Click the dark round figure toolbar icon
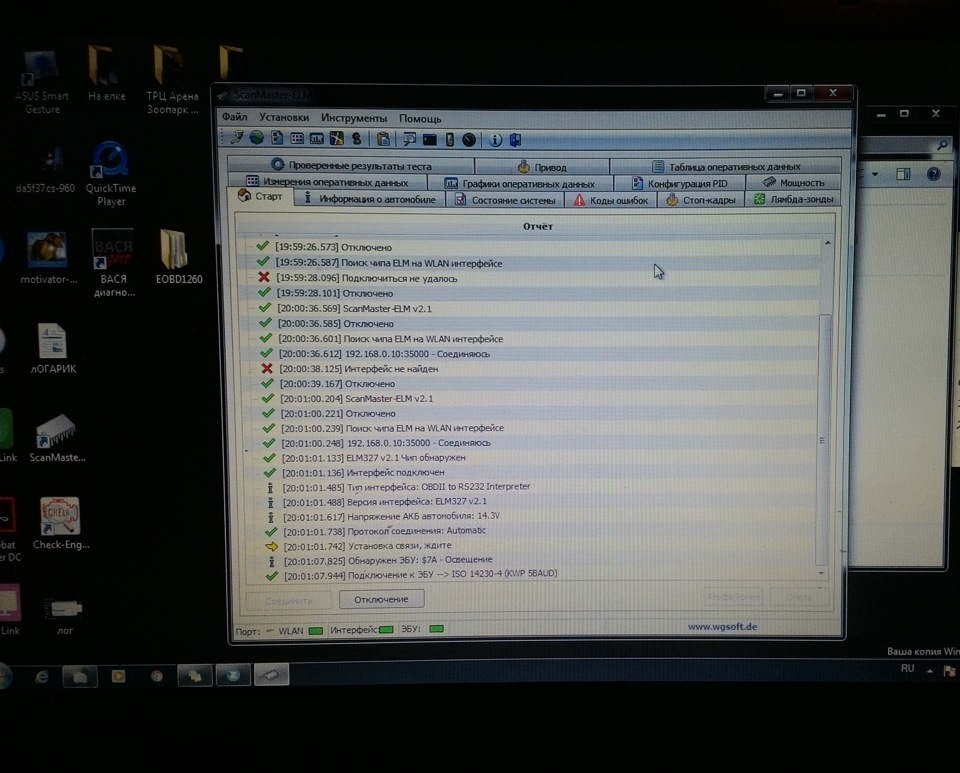The width and height of the screenshot is (960, 773). tap(356, 139)
